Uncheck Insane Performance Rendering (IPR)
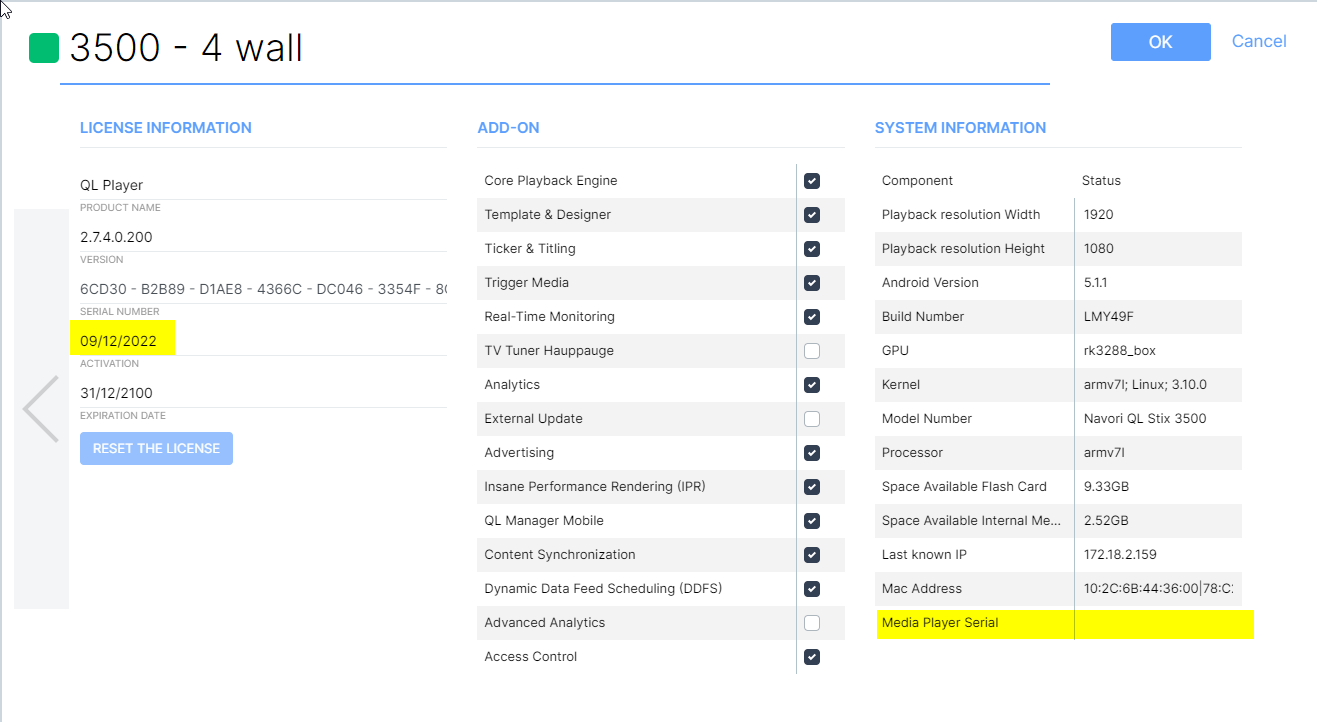The height and width of the screenshot is (722, 1317). tap(812, 487)
